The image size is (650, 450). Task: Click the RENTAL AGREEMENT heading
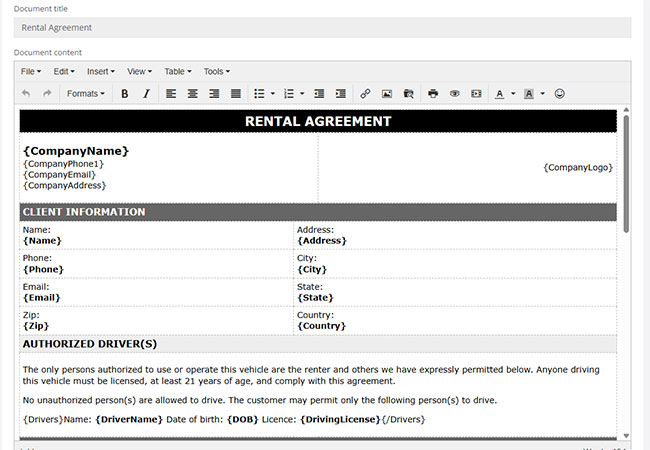click(318, 121)
